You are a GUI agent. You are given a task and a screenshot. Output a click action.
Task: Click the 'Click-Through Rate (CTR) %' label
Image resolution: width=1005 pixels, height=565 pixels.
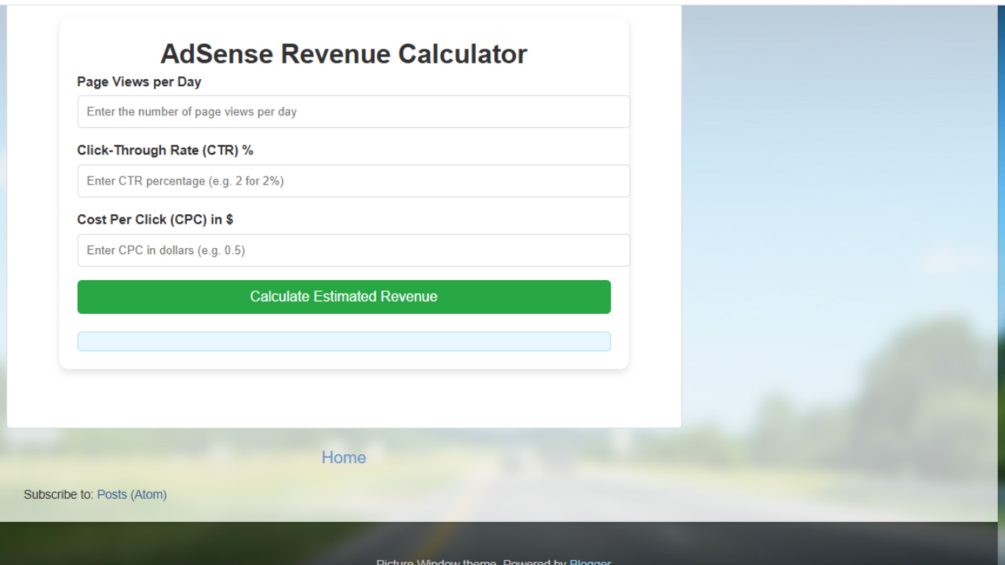[165, 151]
